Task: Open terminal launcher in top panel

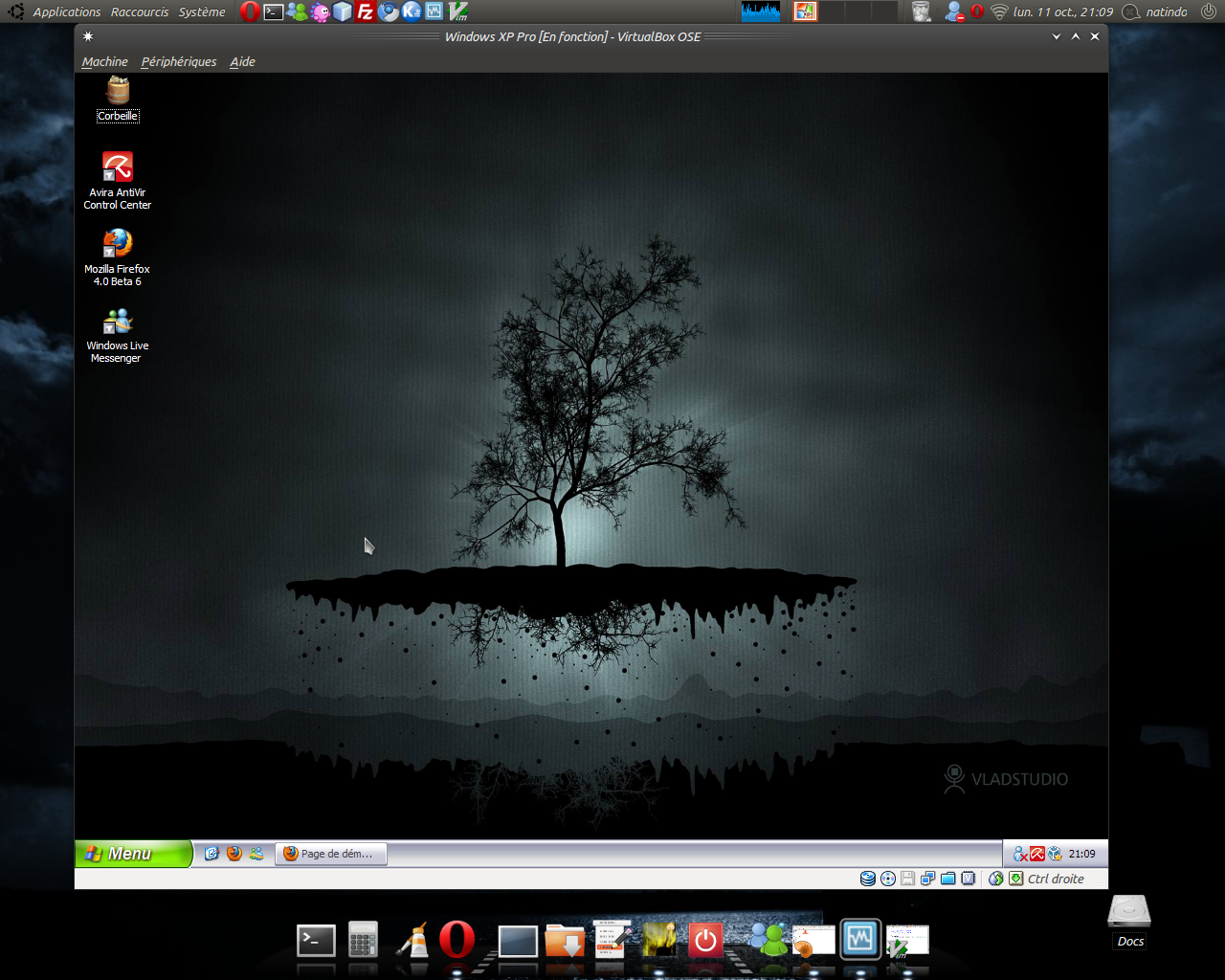Action: tap(274, 11)
